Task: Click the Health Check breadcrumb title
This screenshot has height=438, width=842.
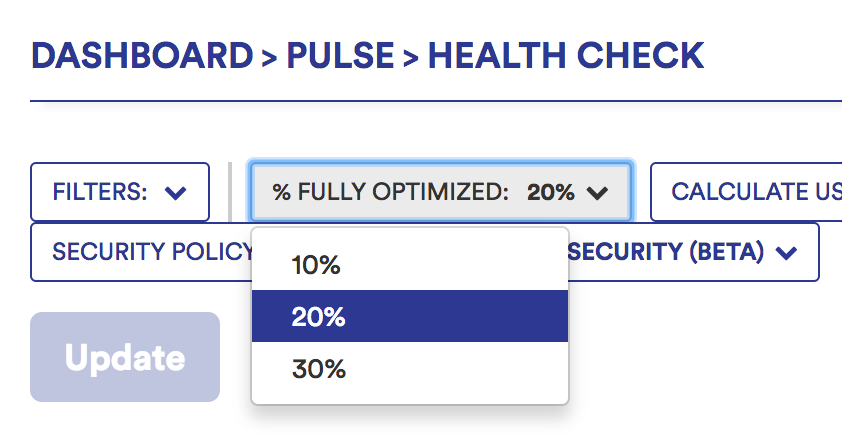Action: point(565,56)
